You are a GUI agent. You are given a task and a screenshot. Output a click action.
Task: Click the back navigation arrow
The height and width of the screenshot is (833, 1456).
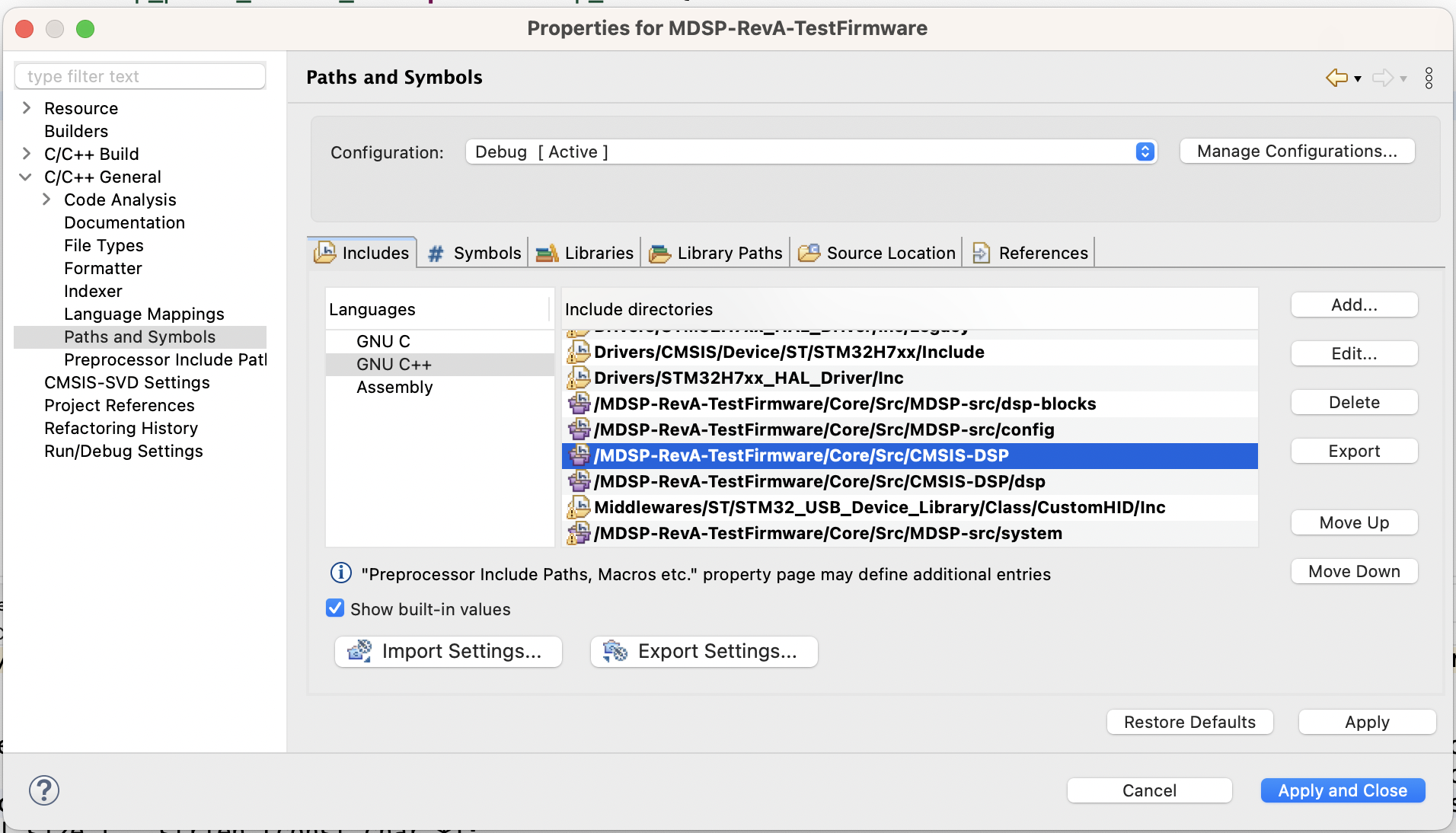[x=1336, y=78]
